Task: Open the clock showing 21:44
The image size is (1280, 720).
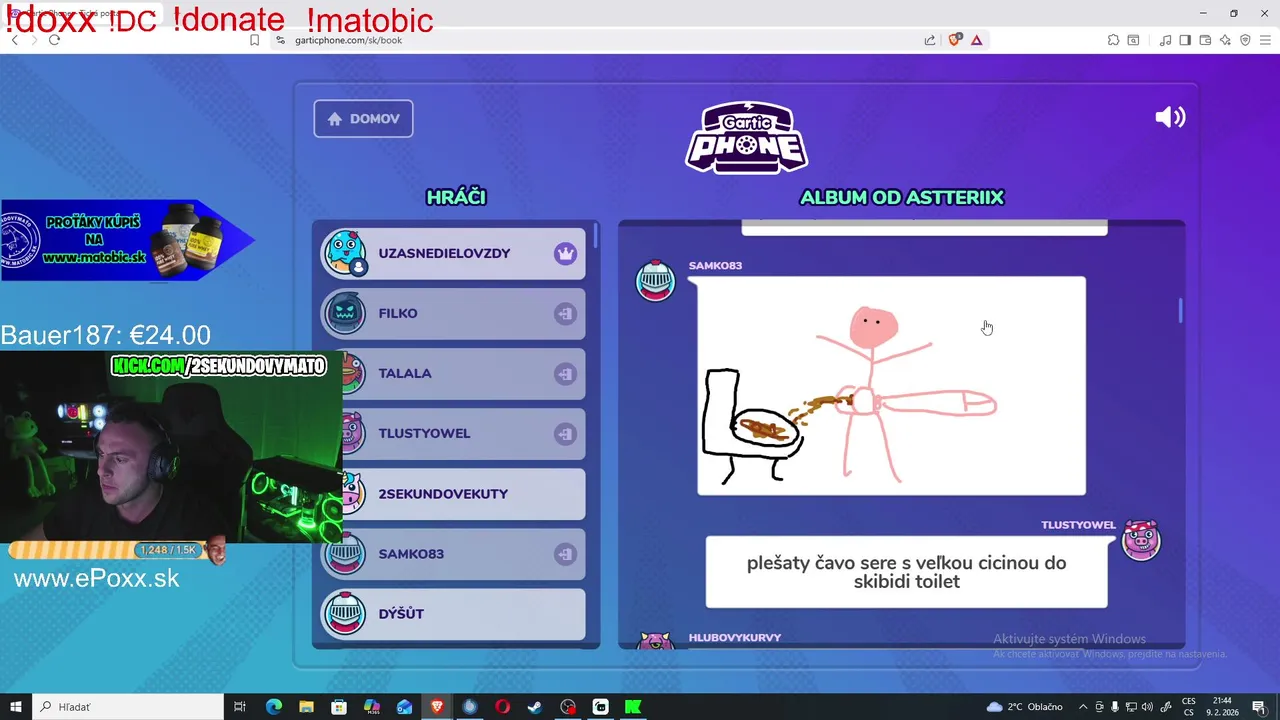Action: click(1222, 707)
